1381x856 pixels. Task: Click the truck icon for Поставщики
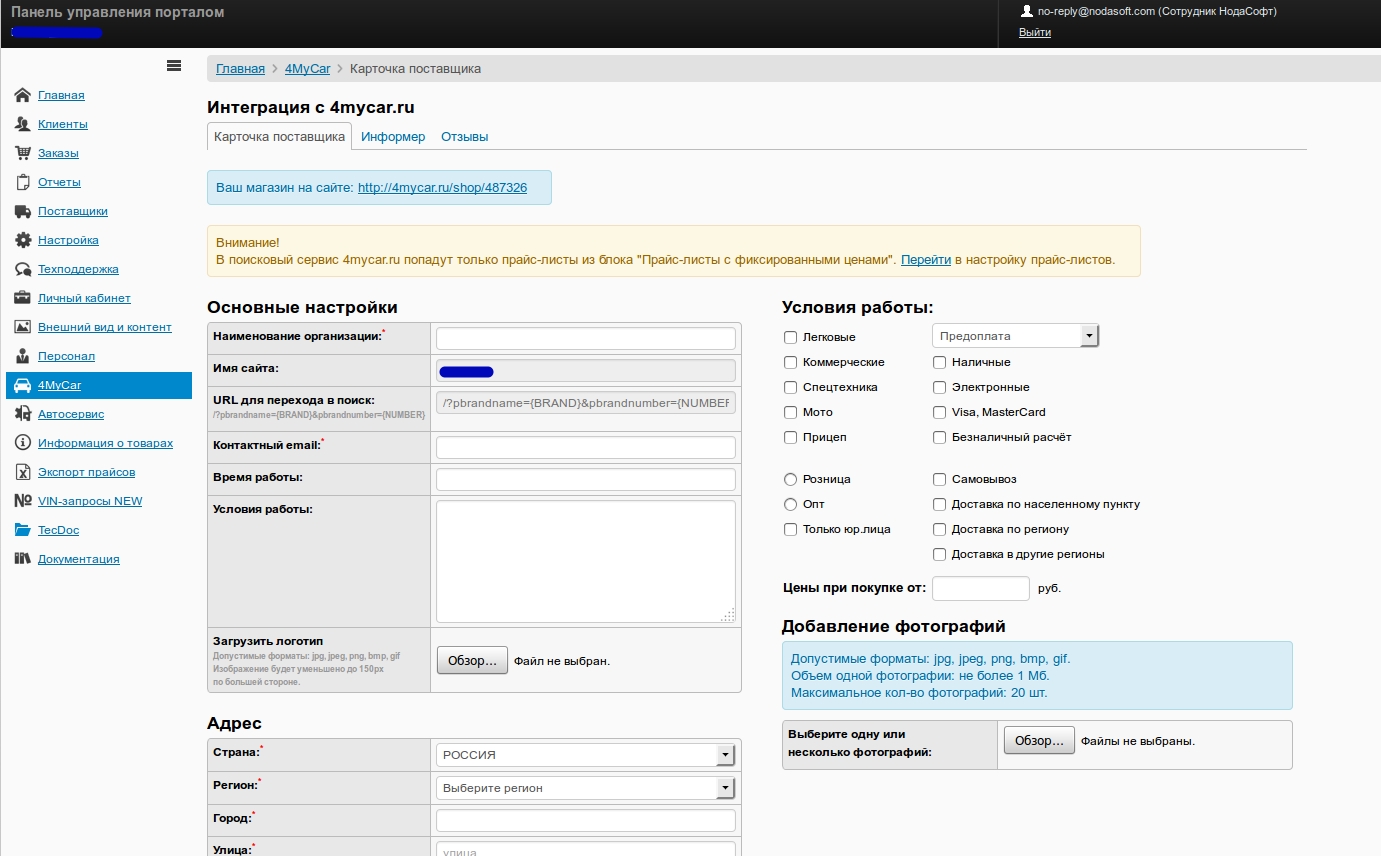[22, 211]
